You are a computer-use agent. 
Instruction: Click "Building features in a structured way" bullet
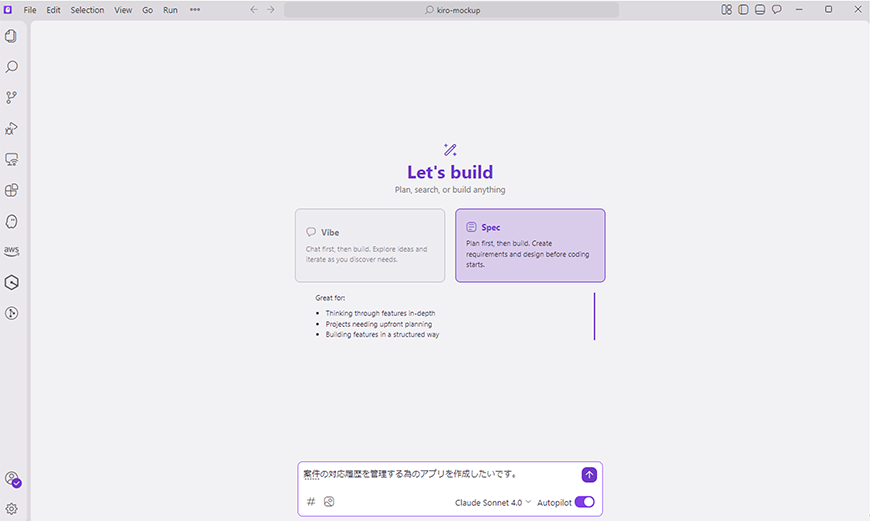[382, 335]
